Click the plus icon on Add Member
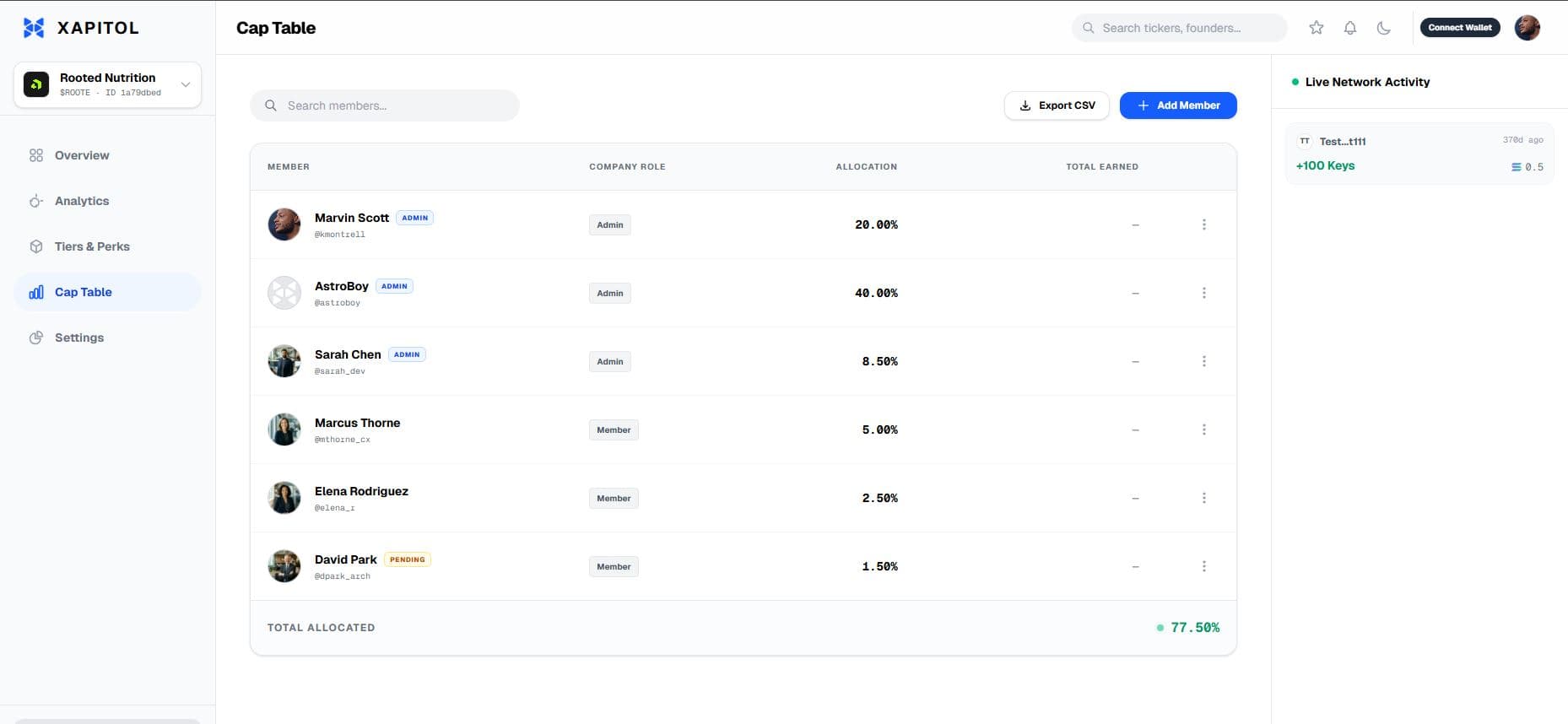1568x724 pixels. [1144, 105]
